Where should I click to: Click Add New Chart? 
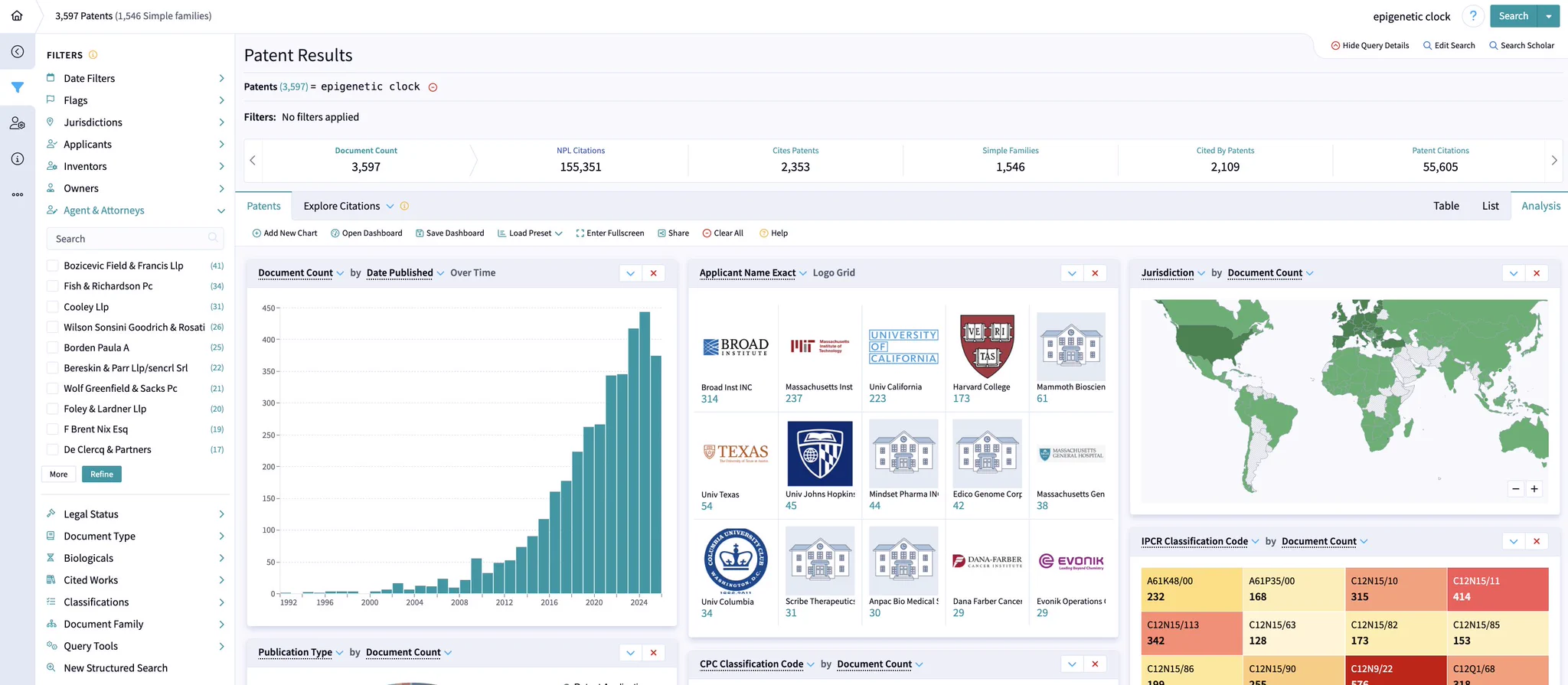click(285, 233)
